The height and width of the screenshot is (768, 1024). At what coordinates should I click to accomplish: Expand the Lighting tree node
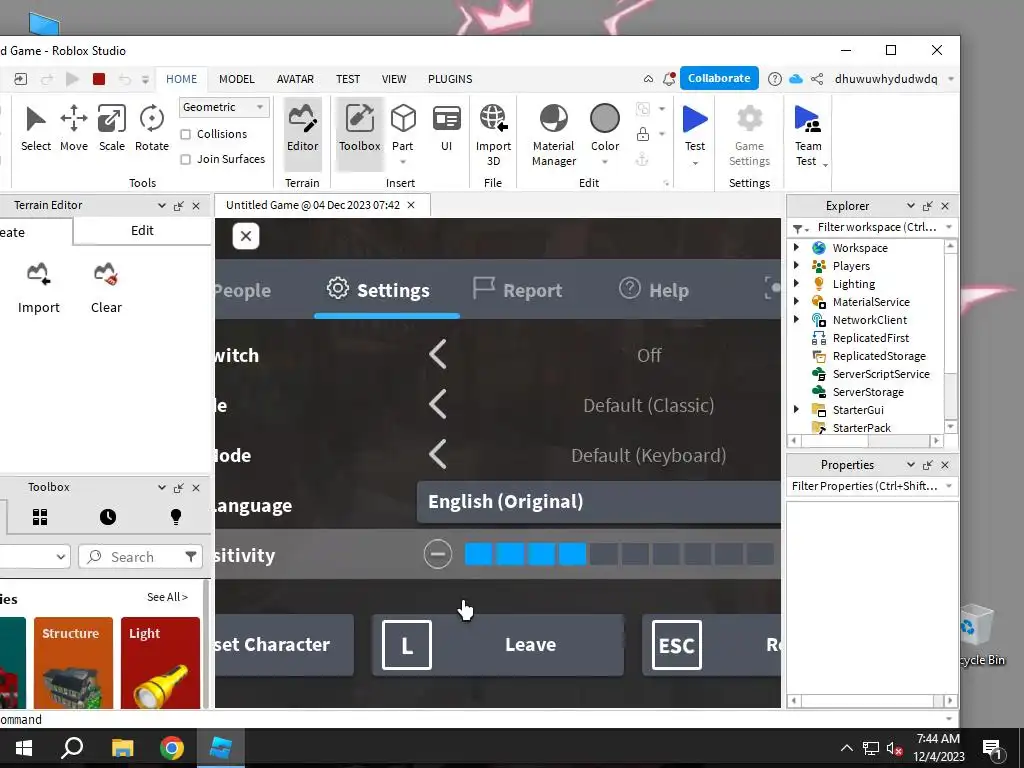point(796,283)
